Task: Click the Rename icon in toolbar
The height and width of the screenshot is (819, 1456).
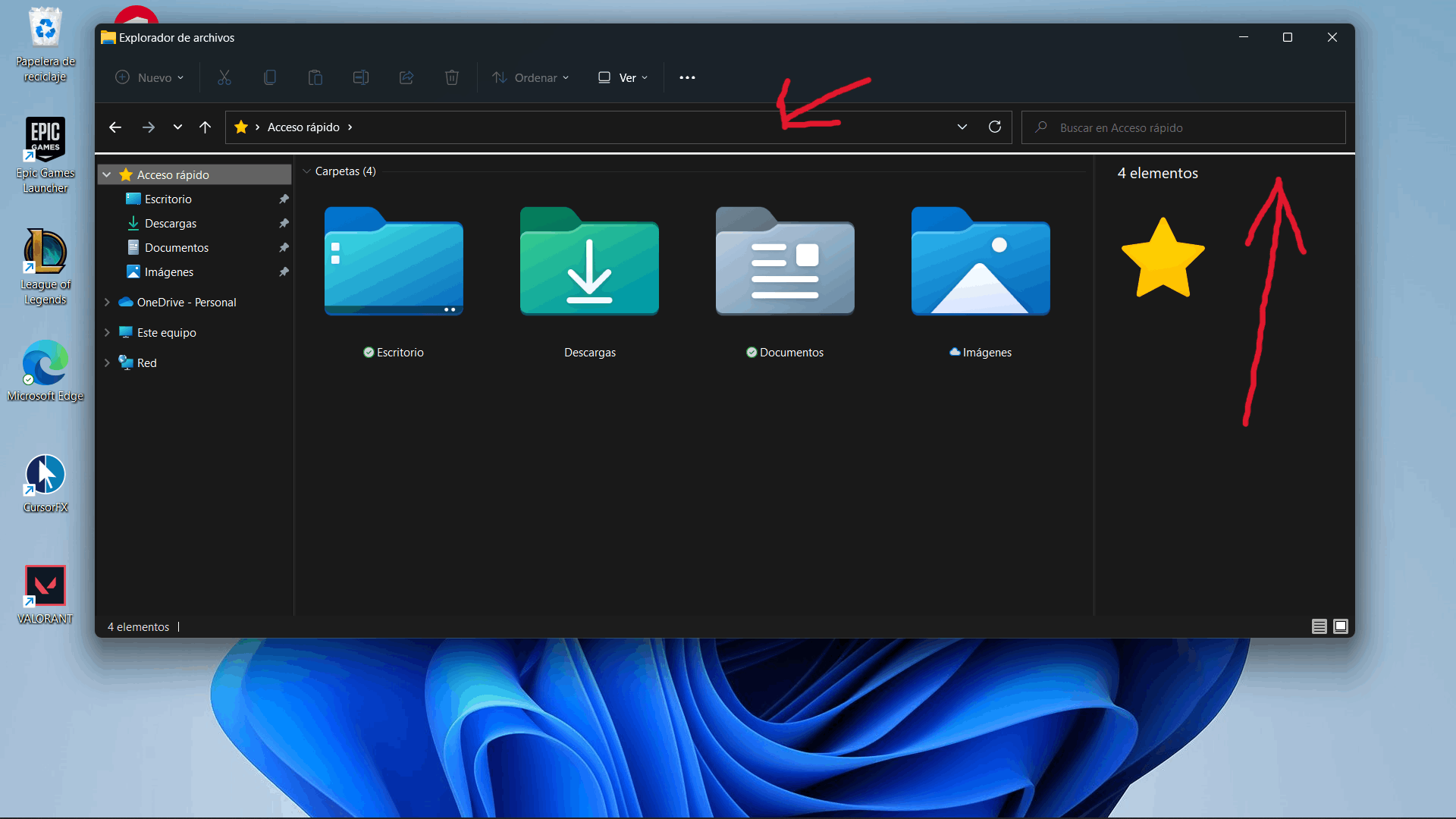Action: [x=361, y=77]
